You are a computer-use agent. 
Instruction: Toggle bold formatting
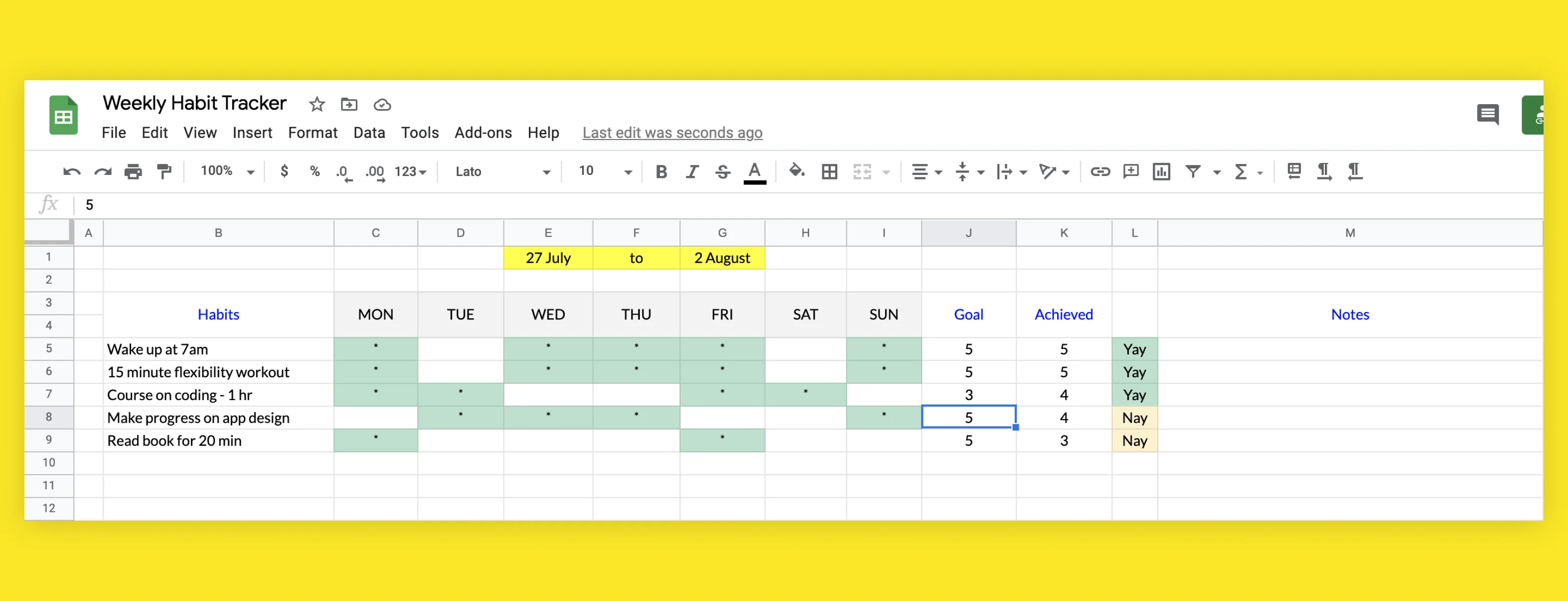click(661, 172)
